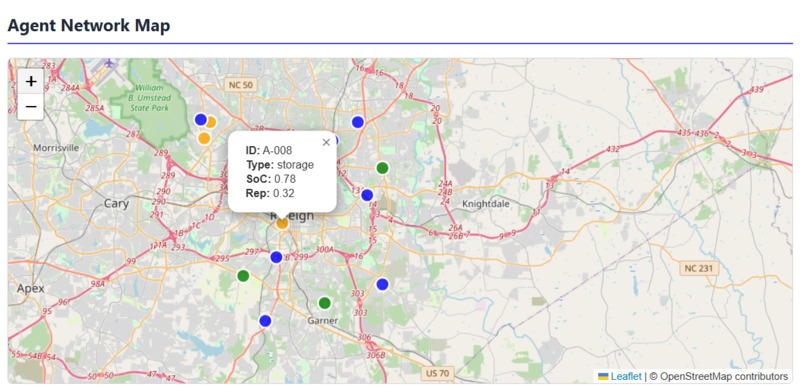Select the orange A-008 marker under the popup tip
This screenshot has height=388, width=806.
[282, 223]
